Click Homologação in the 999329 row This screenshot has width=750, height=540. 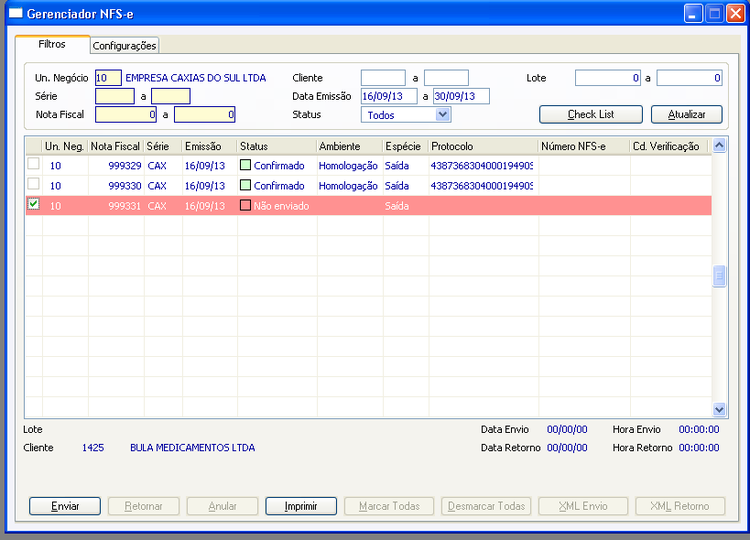pos(348,166)
